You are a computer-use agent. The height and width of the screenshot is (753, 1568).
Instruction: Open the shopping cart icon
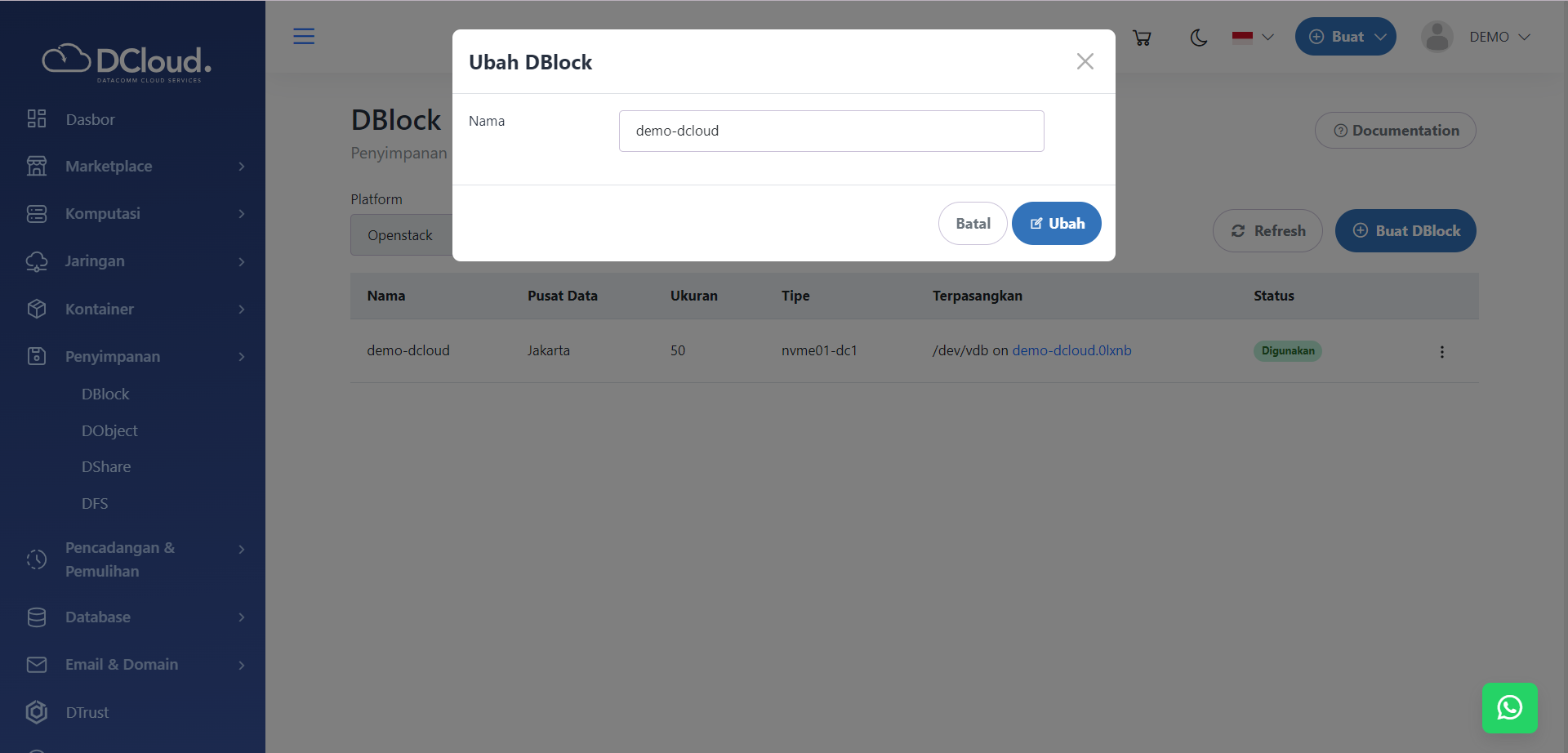coord(1142,38)
